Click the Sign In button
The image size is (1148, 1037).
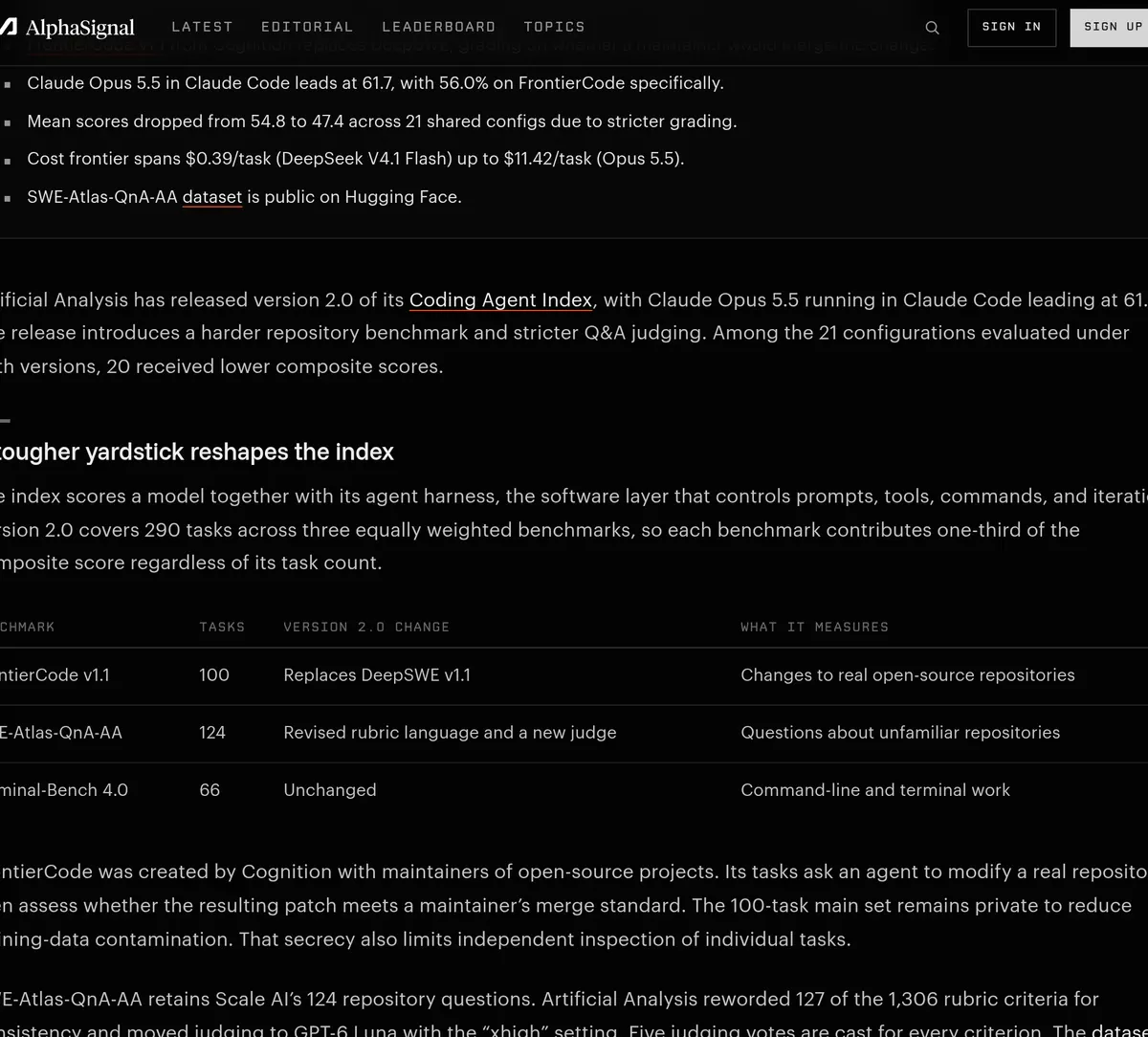click(1011, 28)
